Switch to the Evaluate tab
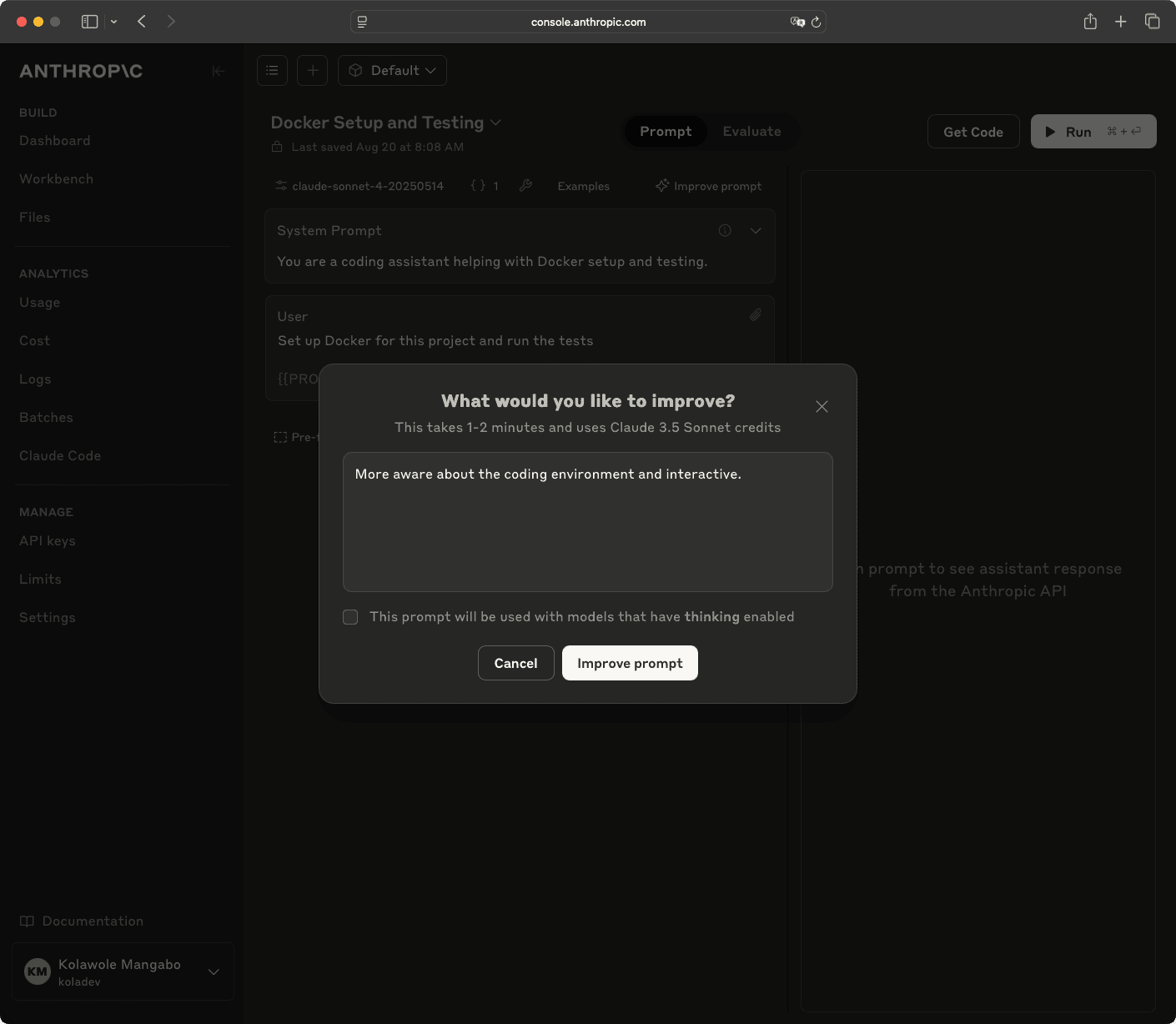 [x=751, y=131]
